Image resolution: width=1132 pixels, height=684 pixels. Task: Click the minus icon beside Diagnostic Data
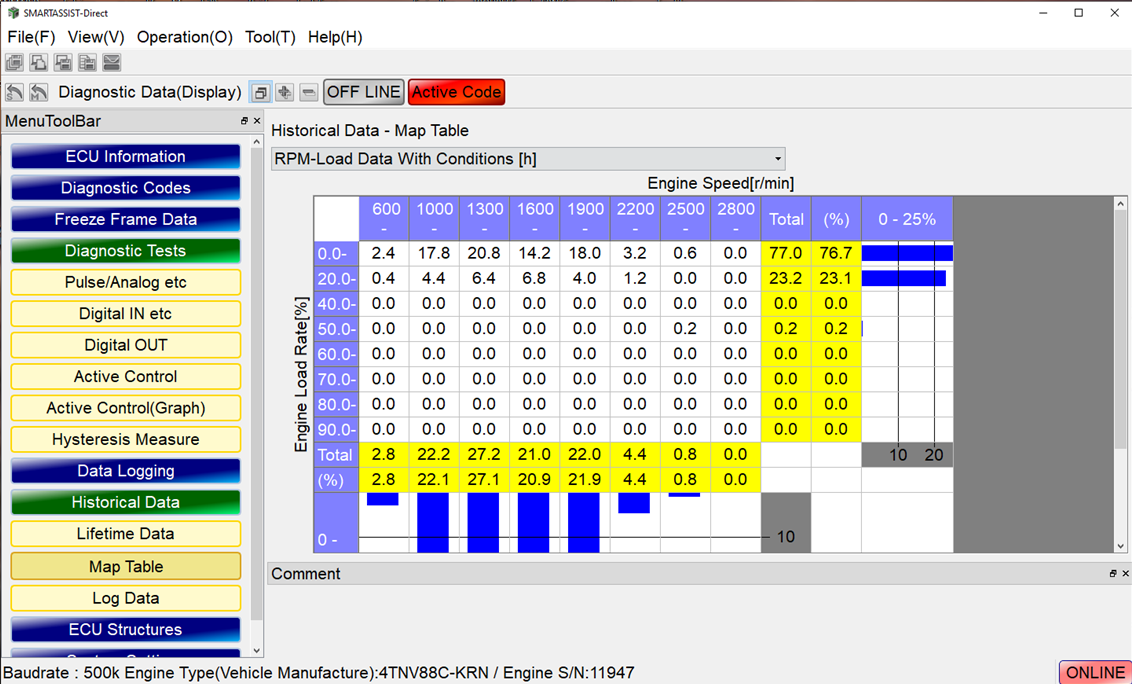[309, 92]
